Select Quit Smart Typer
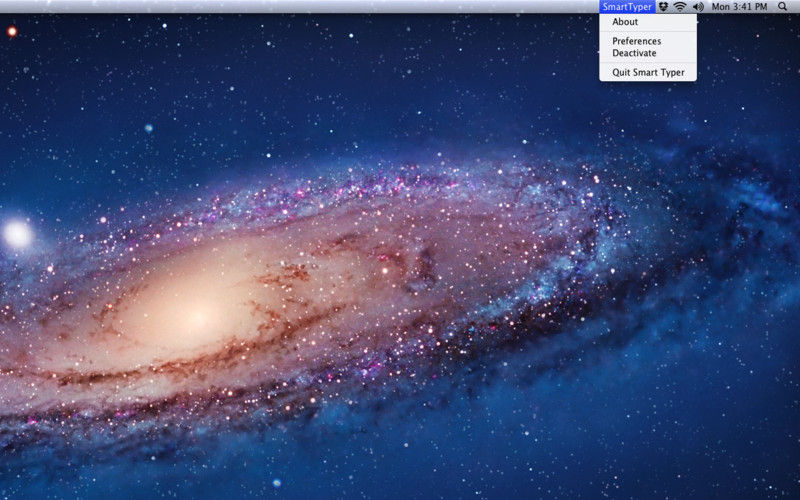The width and height of the screenshot is (800, 500). pos(648,72)
